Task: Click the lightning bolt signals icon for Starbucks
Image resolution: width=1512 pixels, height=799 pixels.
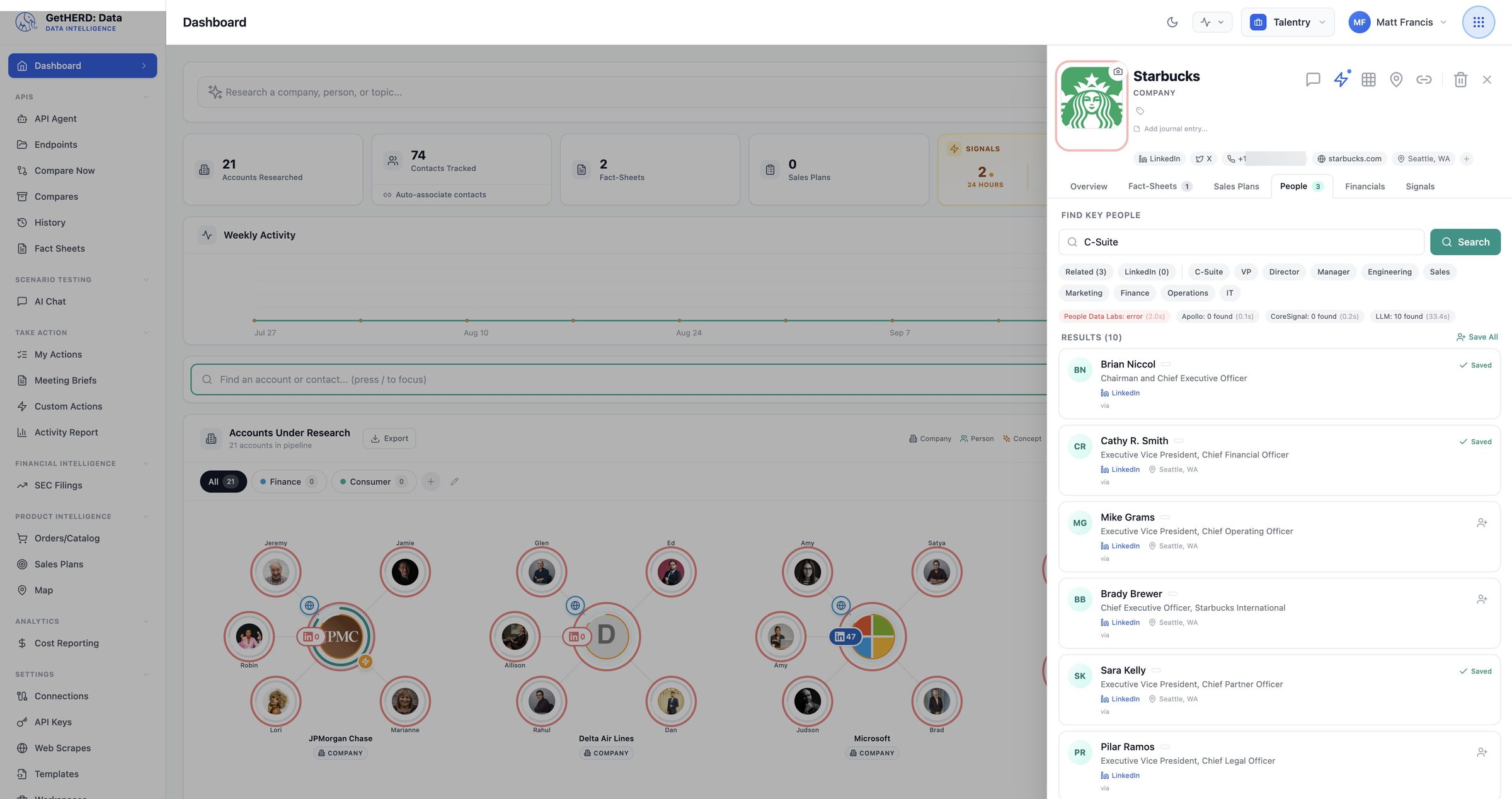Action: click(1341, 79)
